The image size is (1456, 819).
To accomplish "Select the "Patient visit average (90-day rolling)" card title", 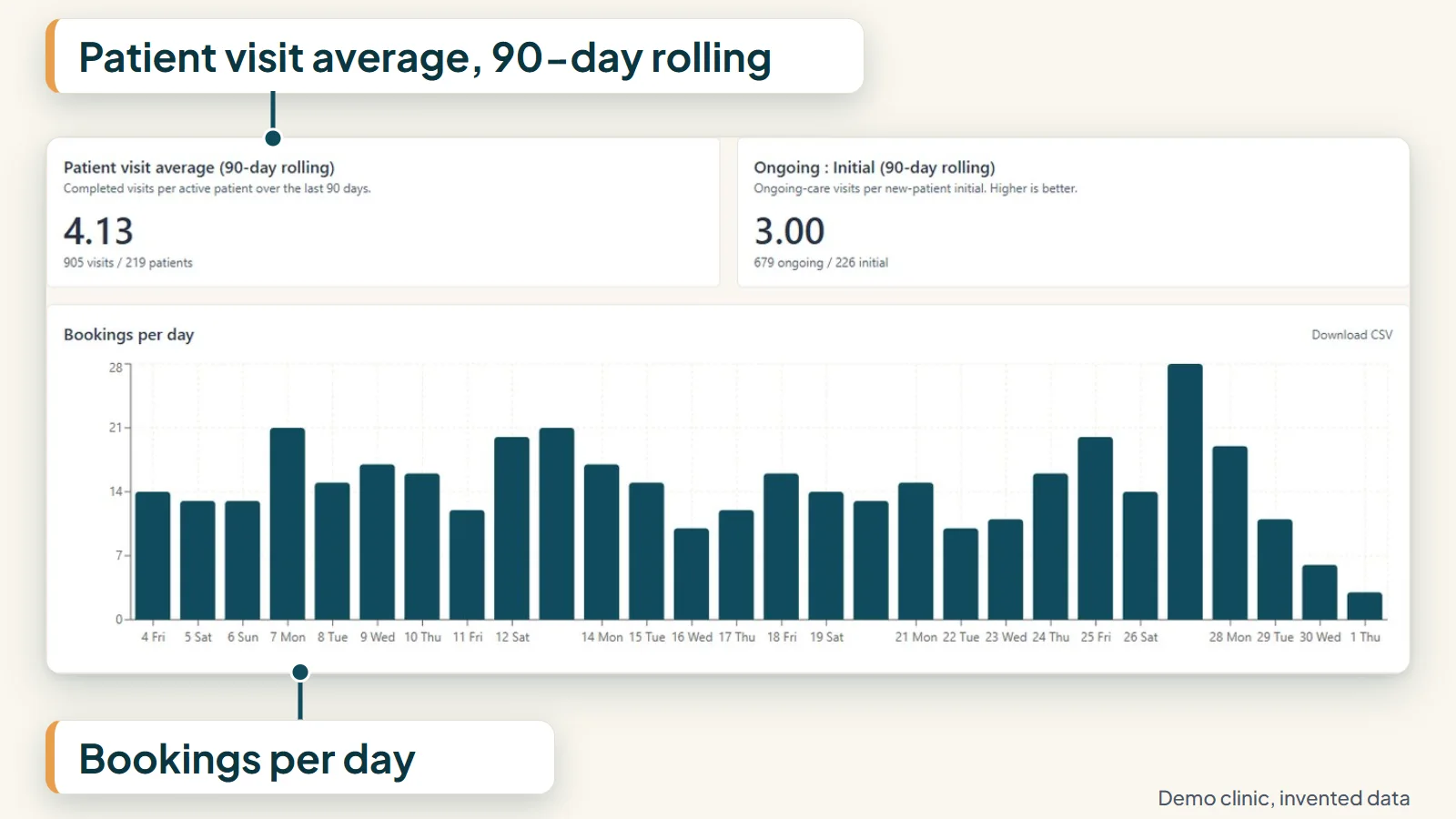I will tap(199, 167).
